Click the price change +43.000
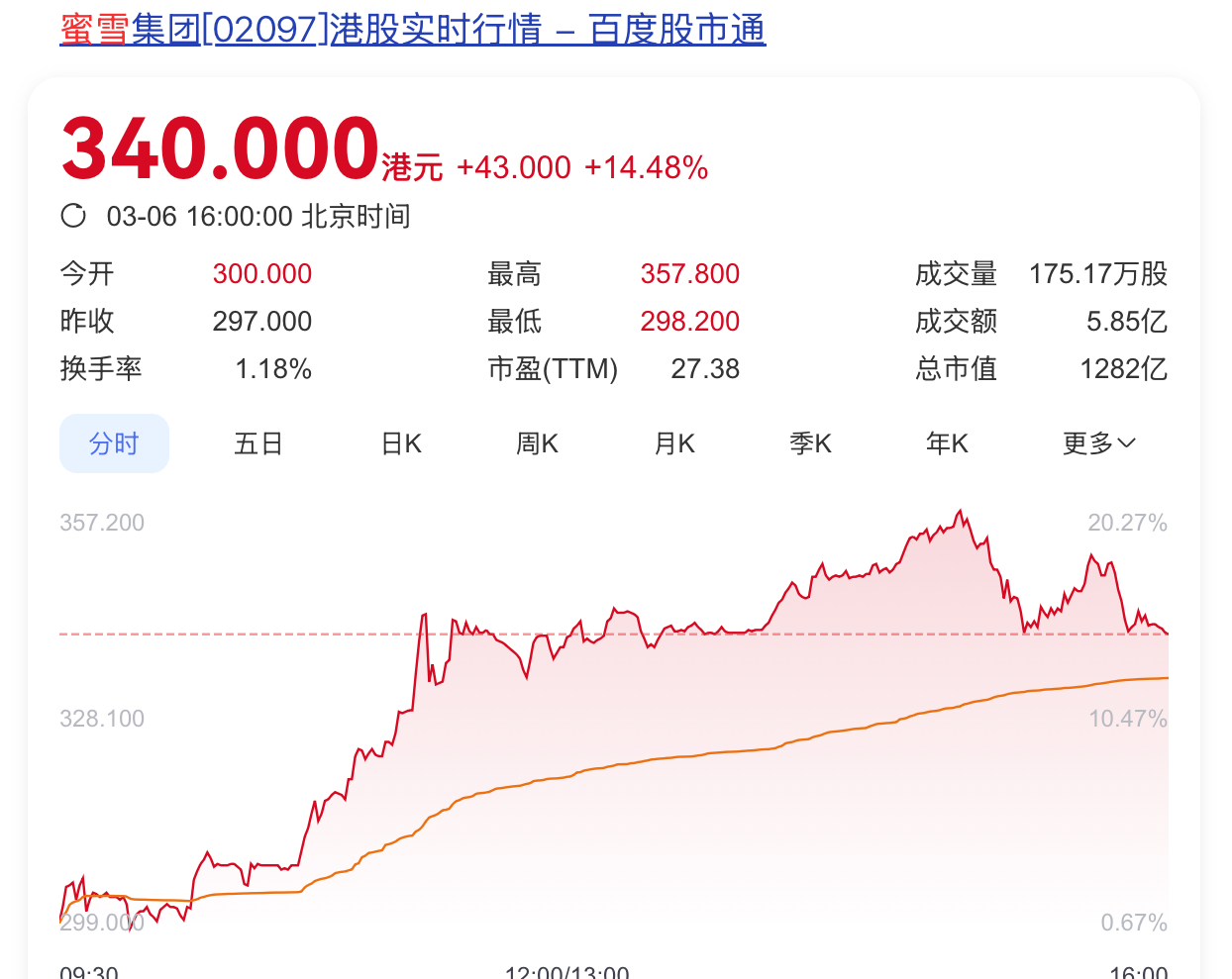 point(514,167)
